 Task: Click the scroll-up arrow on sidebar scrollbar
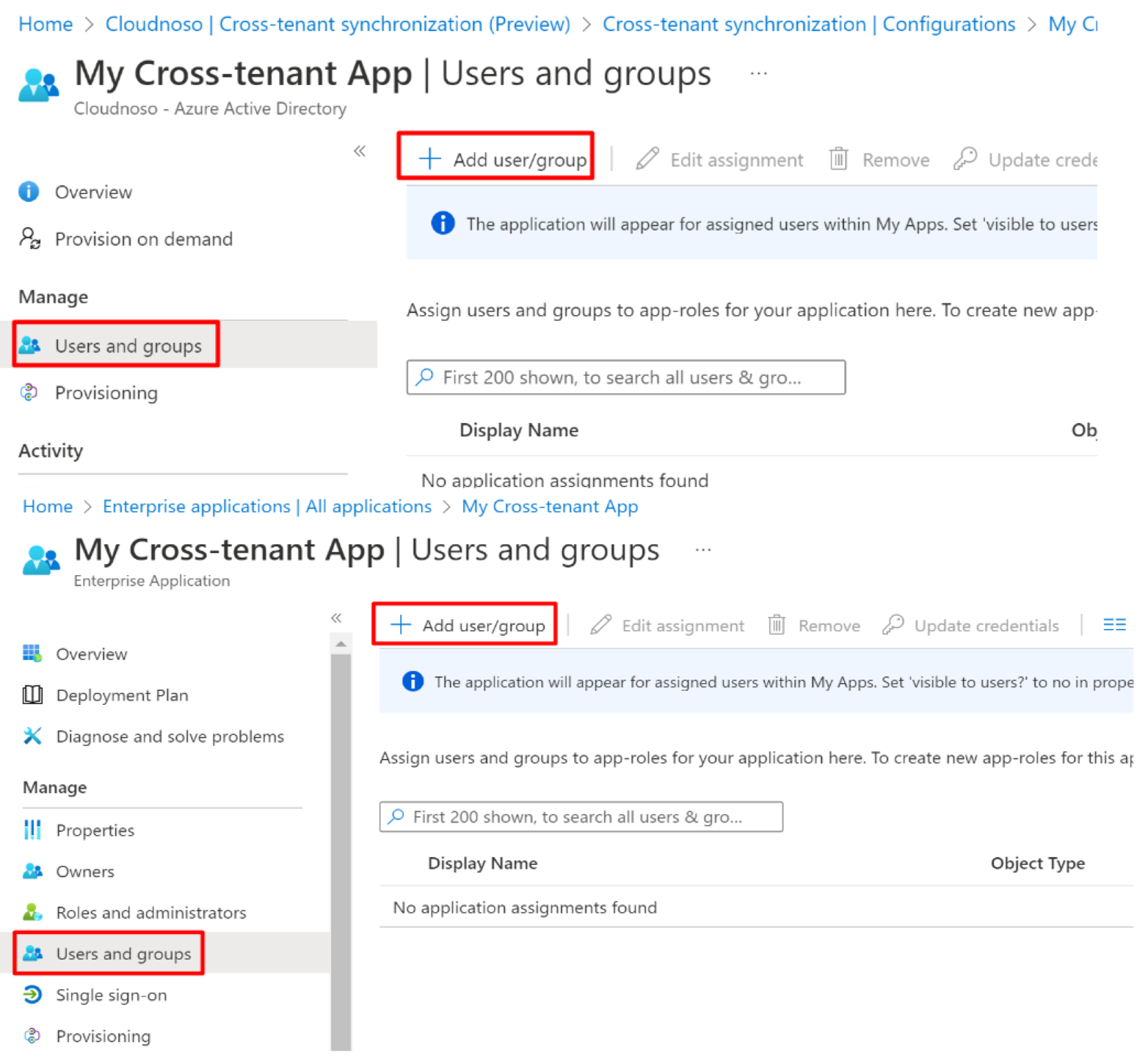click(341, 644)
